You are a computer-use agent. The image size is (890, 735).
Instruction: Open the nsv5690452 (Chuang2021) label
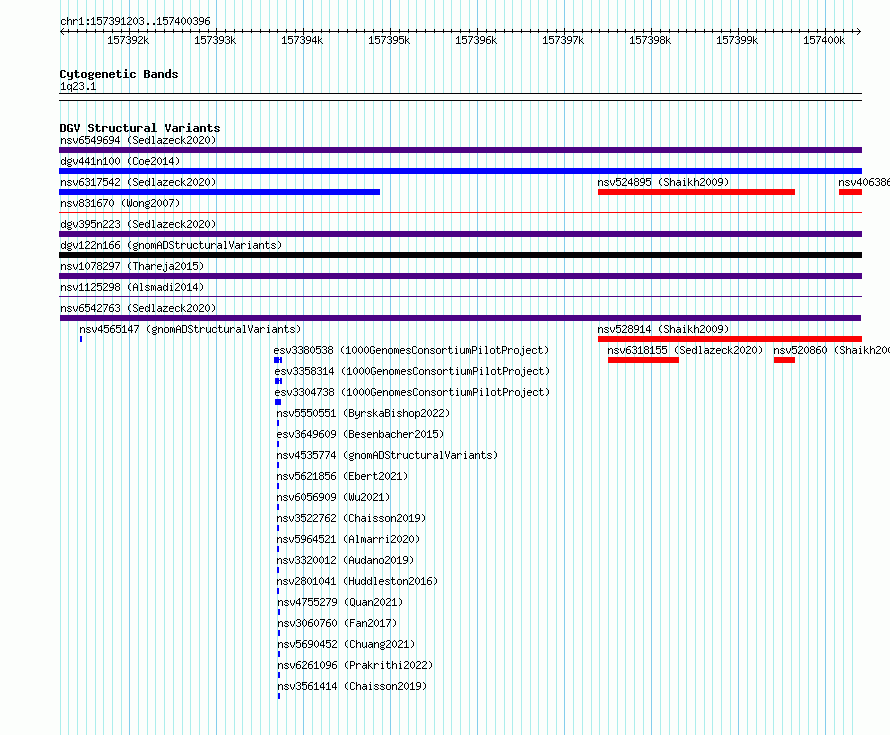[346, 644]
